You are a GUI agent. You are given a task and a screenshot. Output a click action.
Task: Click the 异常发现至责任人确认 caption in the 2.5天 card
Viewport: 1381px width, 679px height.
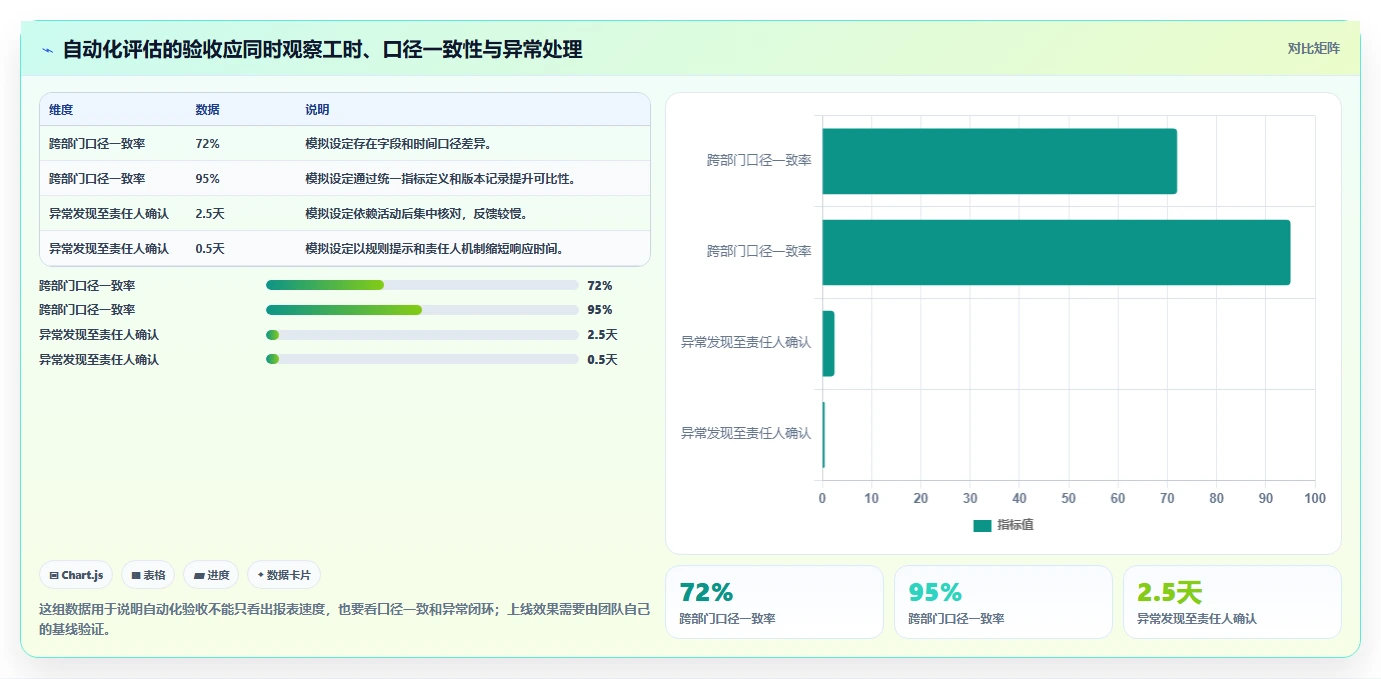coord(1197,619)
